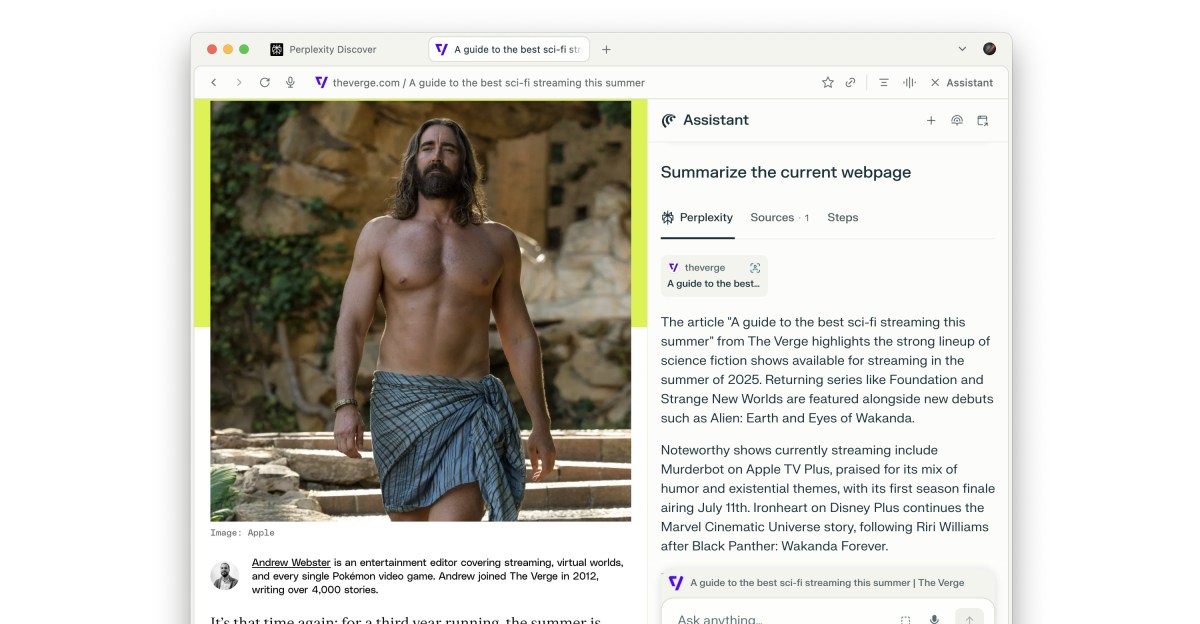Image resolution: width=1200 pixels, height=624 pixels.
Task: Open Assistant in a separate window
Action: (x=982, y=120)
